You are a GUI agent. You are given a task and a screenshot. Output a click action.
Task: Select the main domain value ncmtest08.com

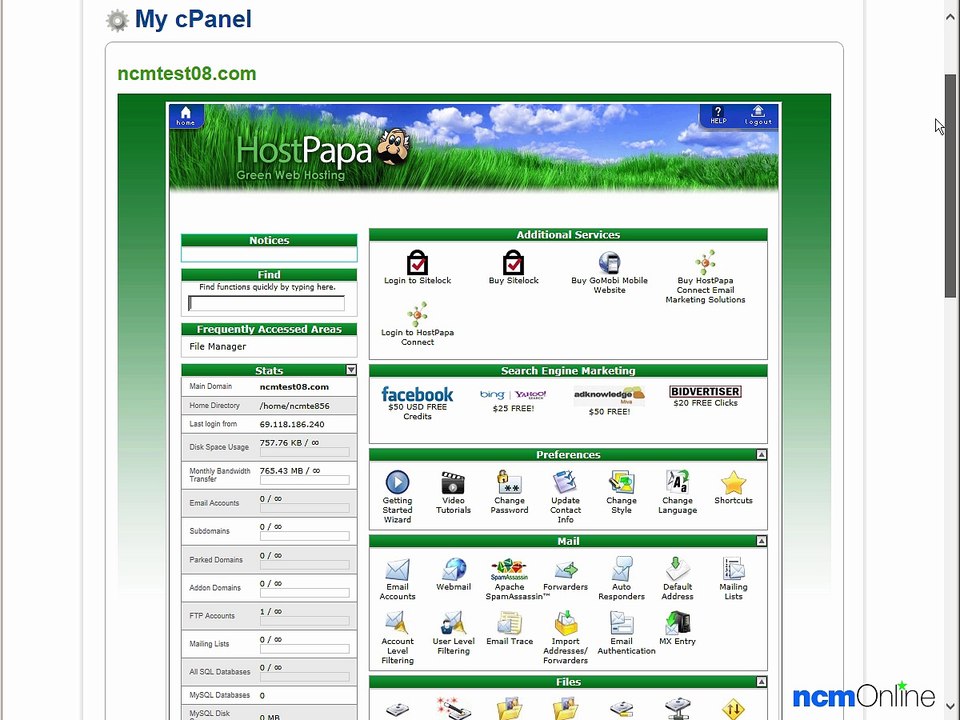coord(294,387)
